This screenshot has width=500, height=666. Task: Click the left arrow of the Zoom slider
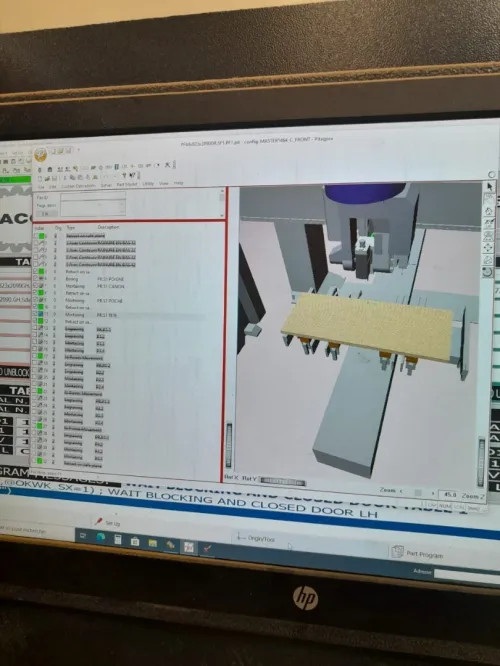tap(401, 491)
